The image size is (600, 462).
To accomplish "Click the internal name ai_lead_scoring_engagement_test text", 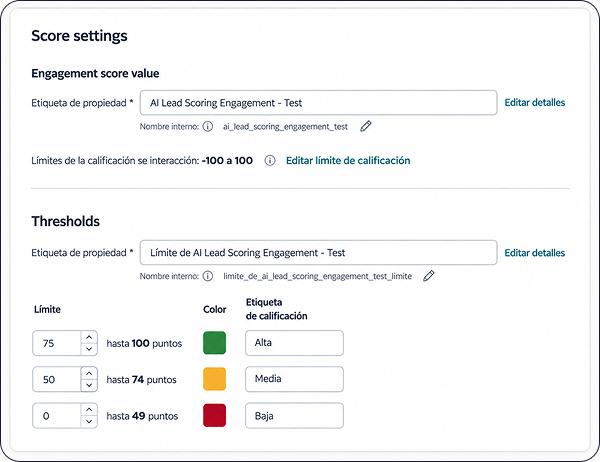I will (x=285, y=127).
